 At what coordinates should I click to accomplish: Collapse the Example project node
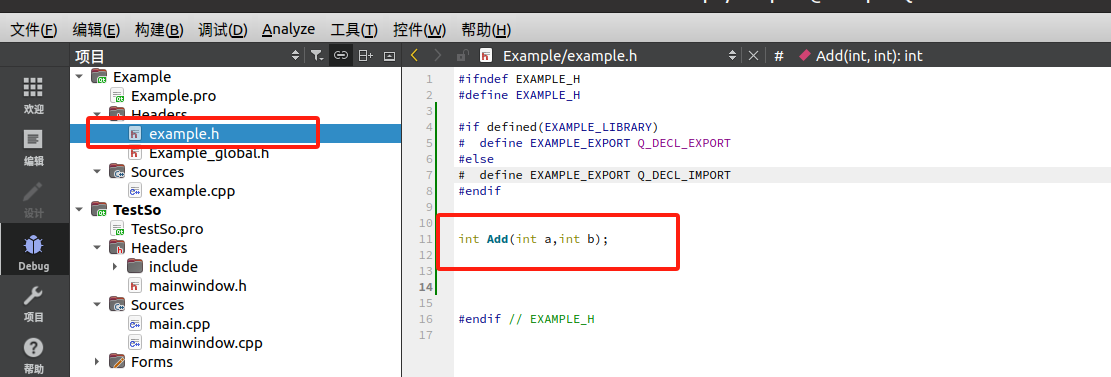click(79, 77)
